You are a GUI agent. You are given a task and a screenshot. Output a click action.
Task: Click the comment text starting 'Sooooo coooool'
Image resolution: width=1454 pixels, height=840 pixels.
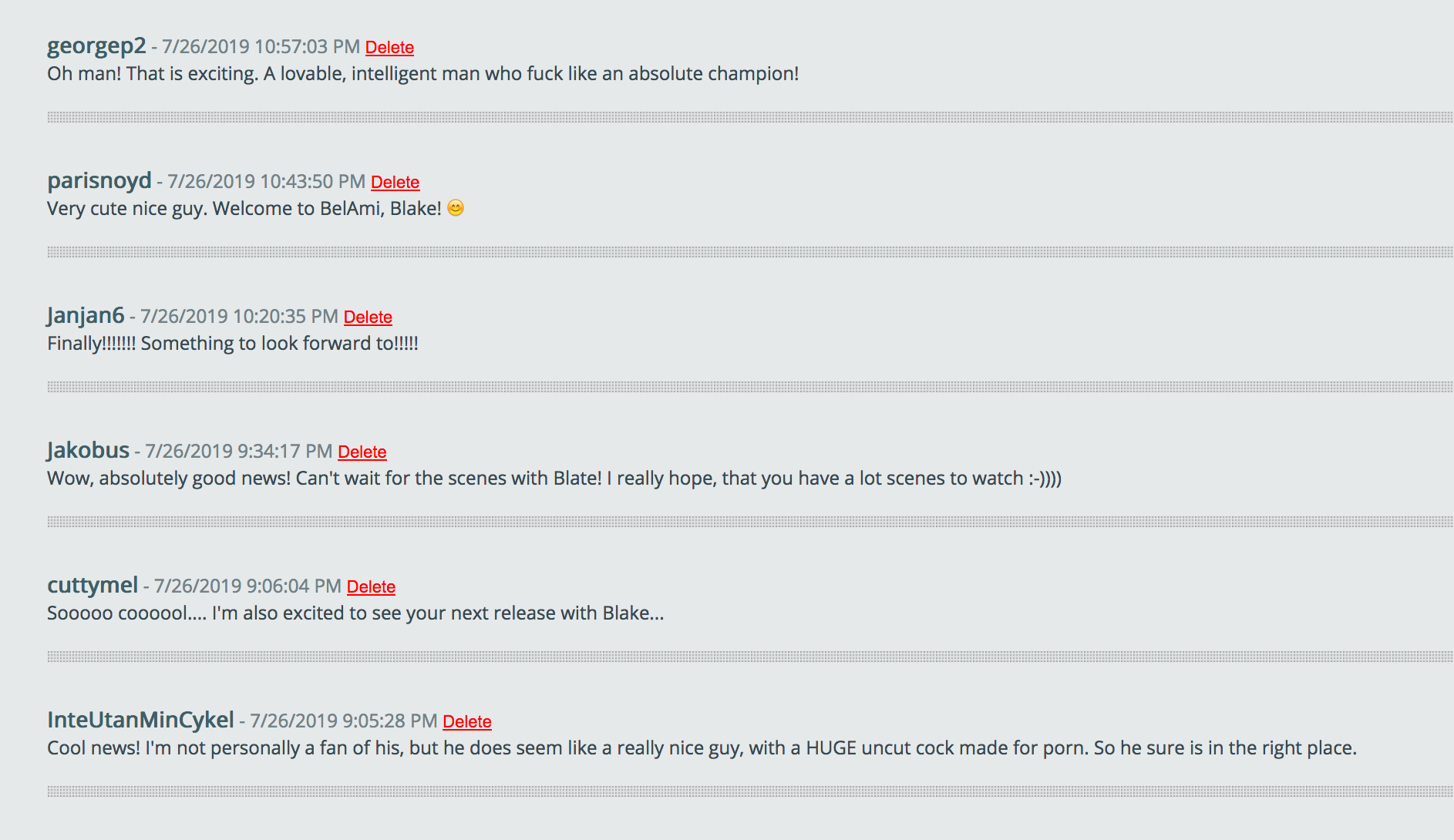355,613
